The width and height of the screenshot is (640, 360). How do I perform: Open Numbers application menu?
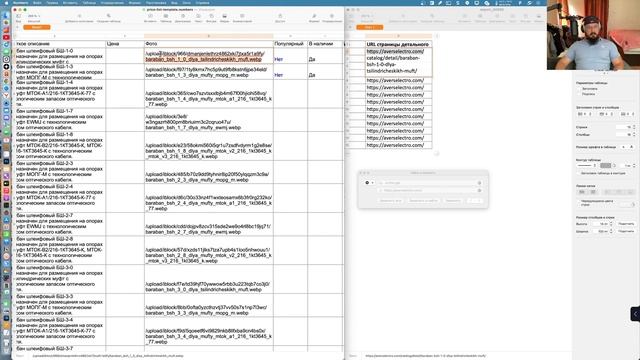click(20, 2)
